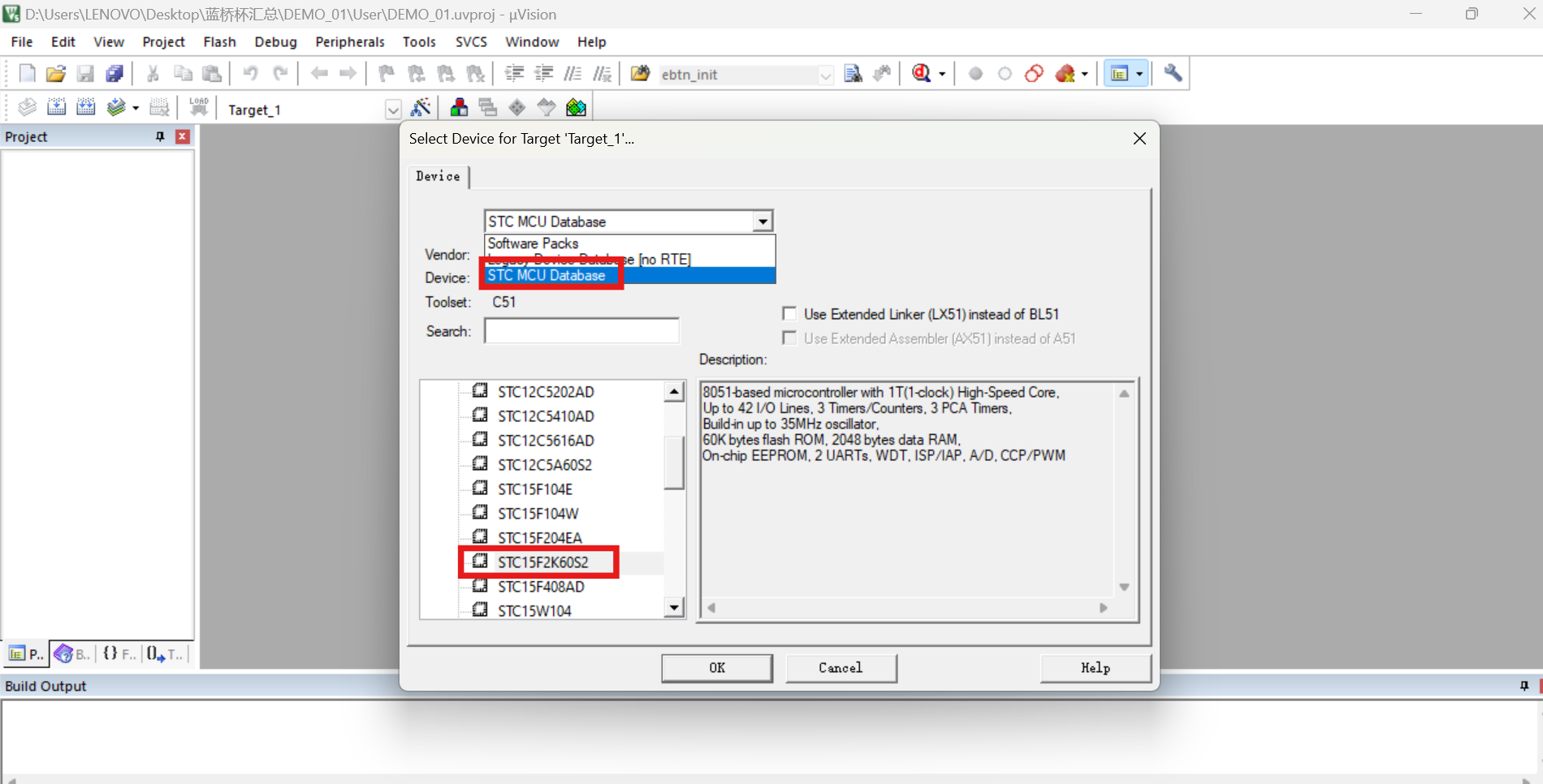Click the Rebuild all target files icon
Screen dimensions: 1543x784
85,107
